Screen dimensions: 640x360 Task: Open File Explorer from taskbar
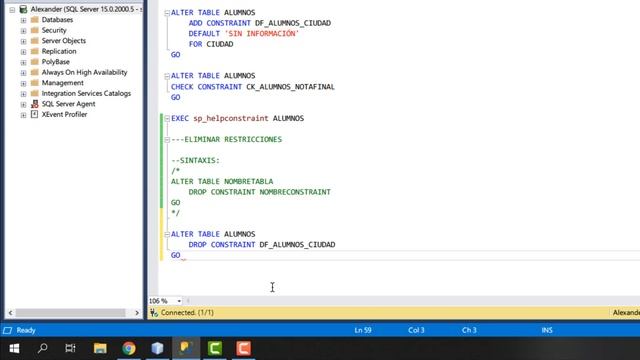[x=100, y=348]
